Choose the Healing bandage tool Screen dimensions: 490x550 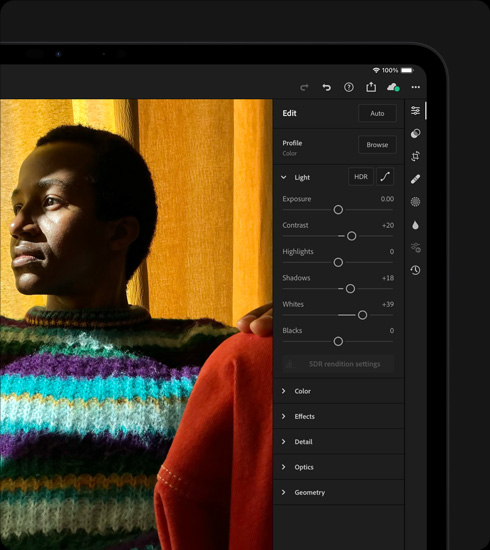(415, 179)
